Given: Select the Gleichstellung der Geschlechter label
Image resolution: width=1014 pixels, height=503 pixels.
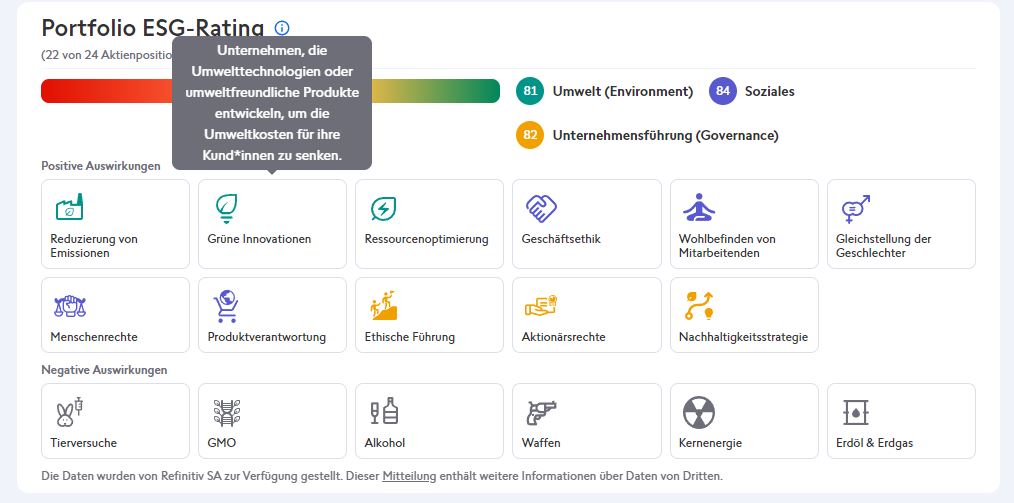Looking at the screenshot, I should point(883,246).
